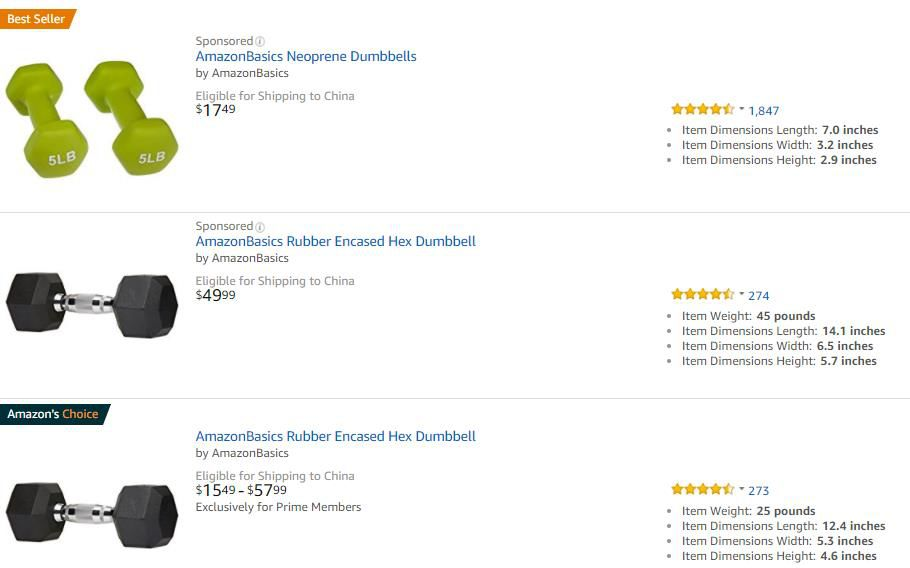This screenshot has width=910, height=568.
Task: Expand rating dropdown arrow next to 274
Action: coord(741,294)
